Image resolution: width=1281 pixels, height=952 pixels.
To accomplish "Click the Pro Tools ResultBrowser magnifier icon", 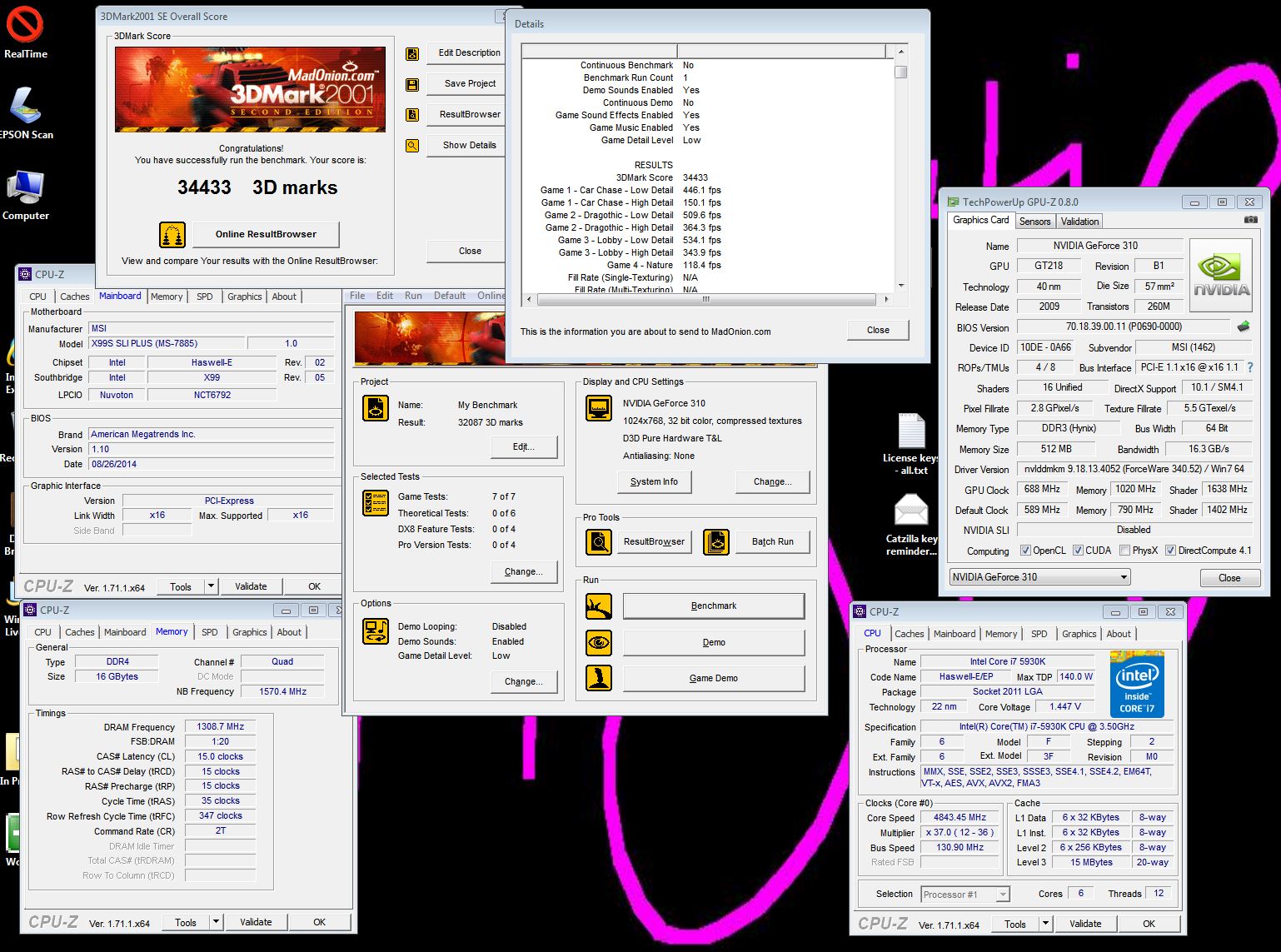I will click(x=599, y=542).
